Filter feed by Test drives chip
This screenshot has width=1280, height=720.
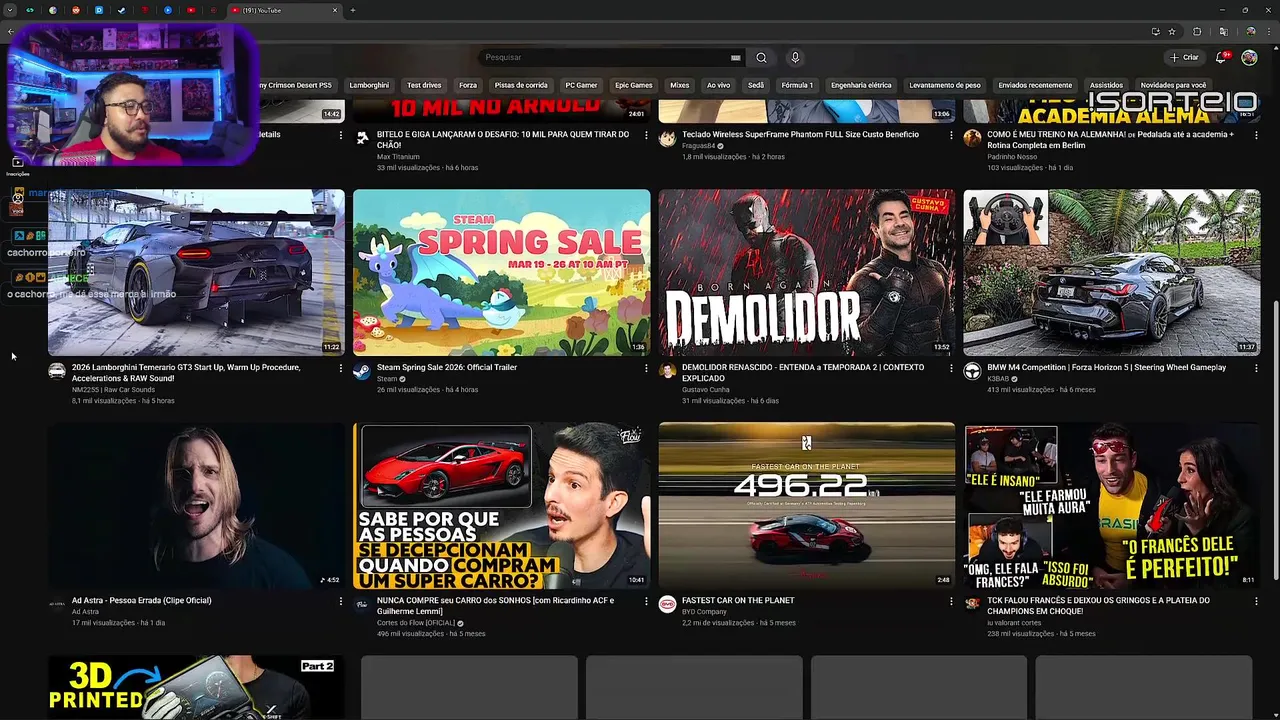pos(424,85)
